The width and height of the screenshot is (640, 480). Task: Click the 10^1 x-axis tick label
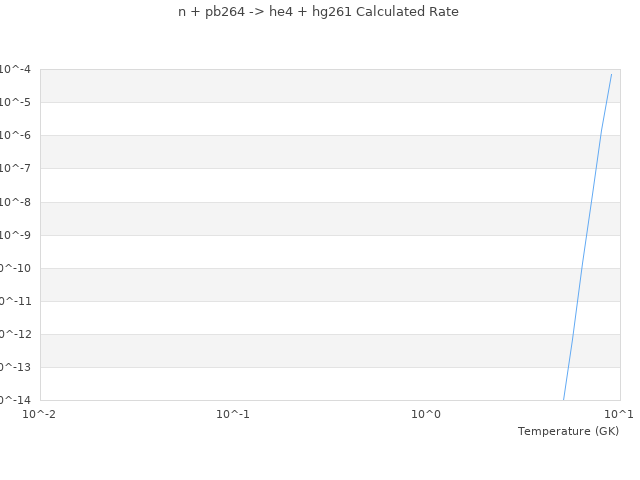pos(619,413)
